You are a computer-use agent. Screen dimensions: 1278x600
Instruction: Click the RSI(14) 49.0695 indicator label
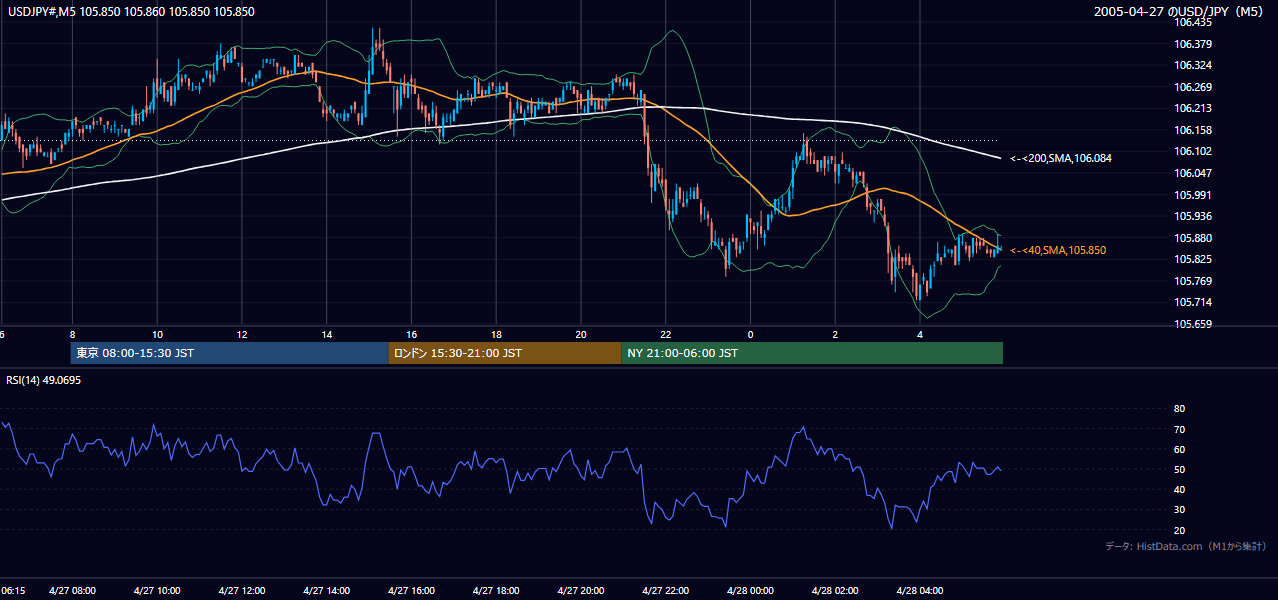click(x=44, y=380)
